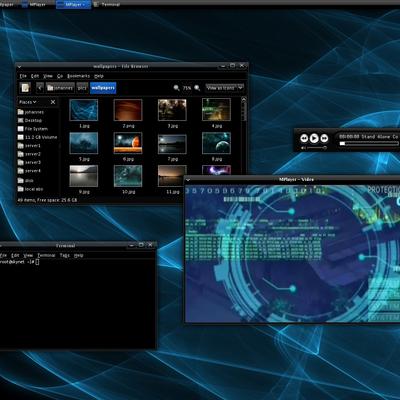Select the pics path bar button
Screen dimensions: 400x400
(82, 88)
